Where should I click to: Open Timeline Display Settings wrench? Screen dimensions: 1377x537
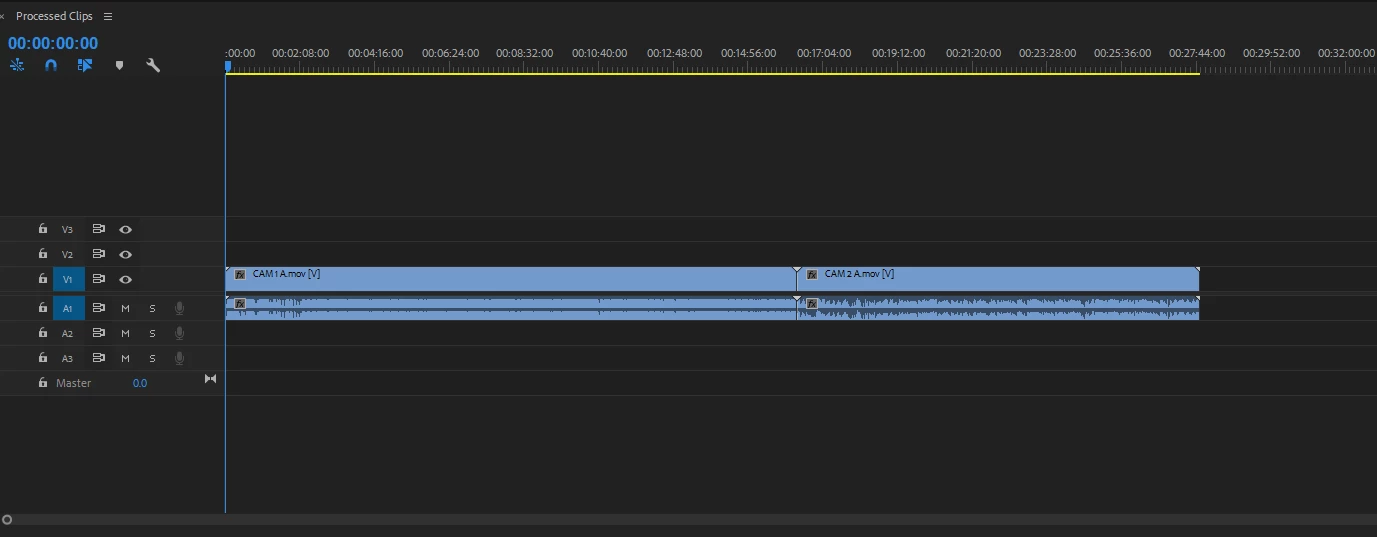(153, 65)
